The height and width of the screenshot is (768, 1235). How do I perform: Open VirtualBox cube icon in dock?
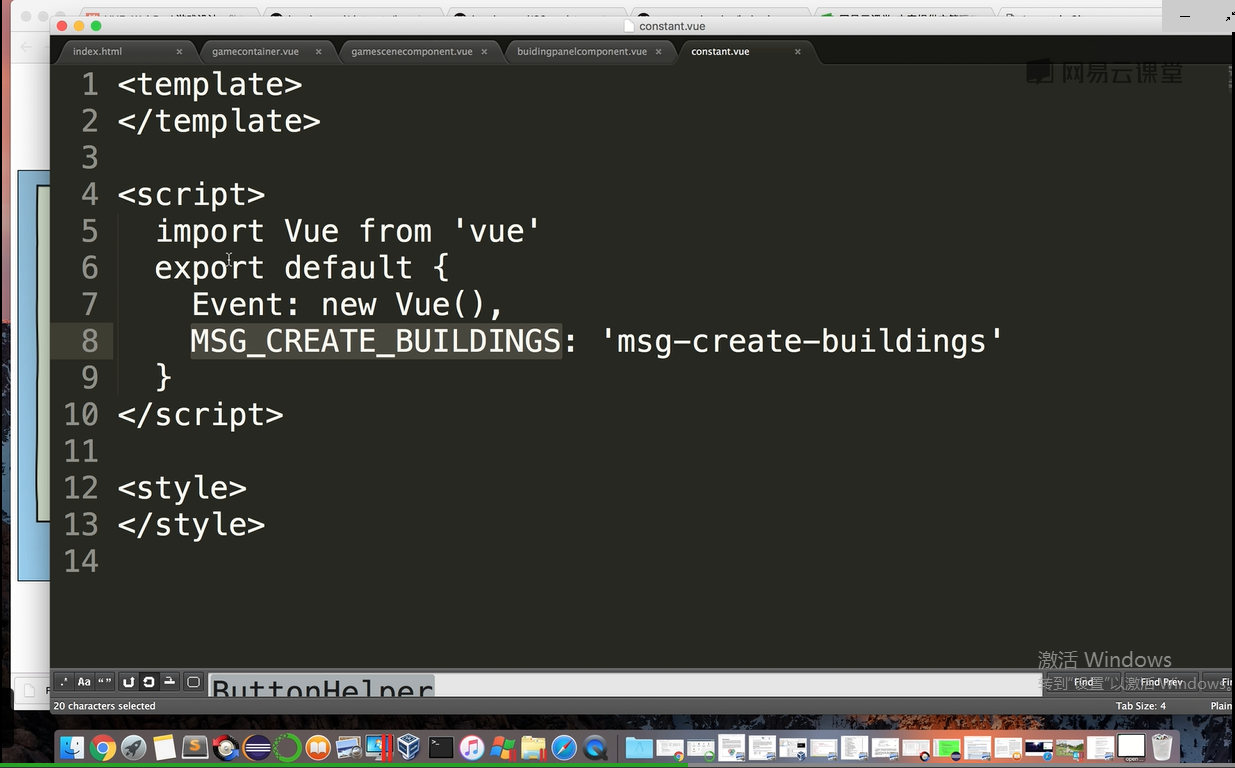point(410,748)
